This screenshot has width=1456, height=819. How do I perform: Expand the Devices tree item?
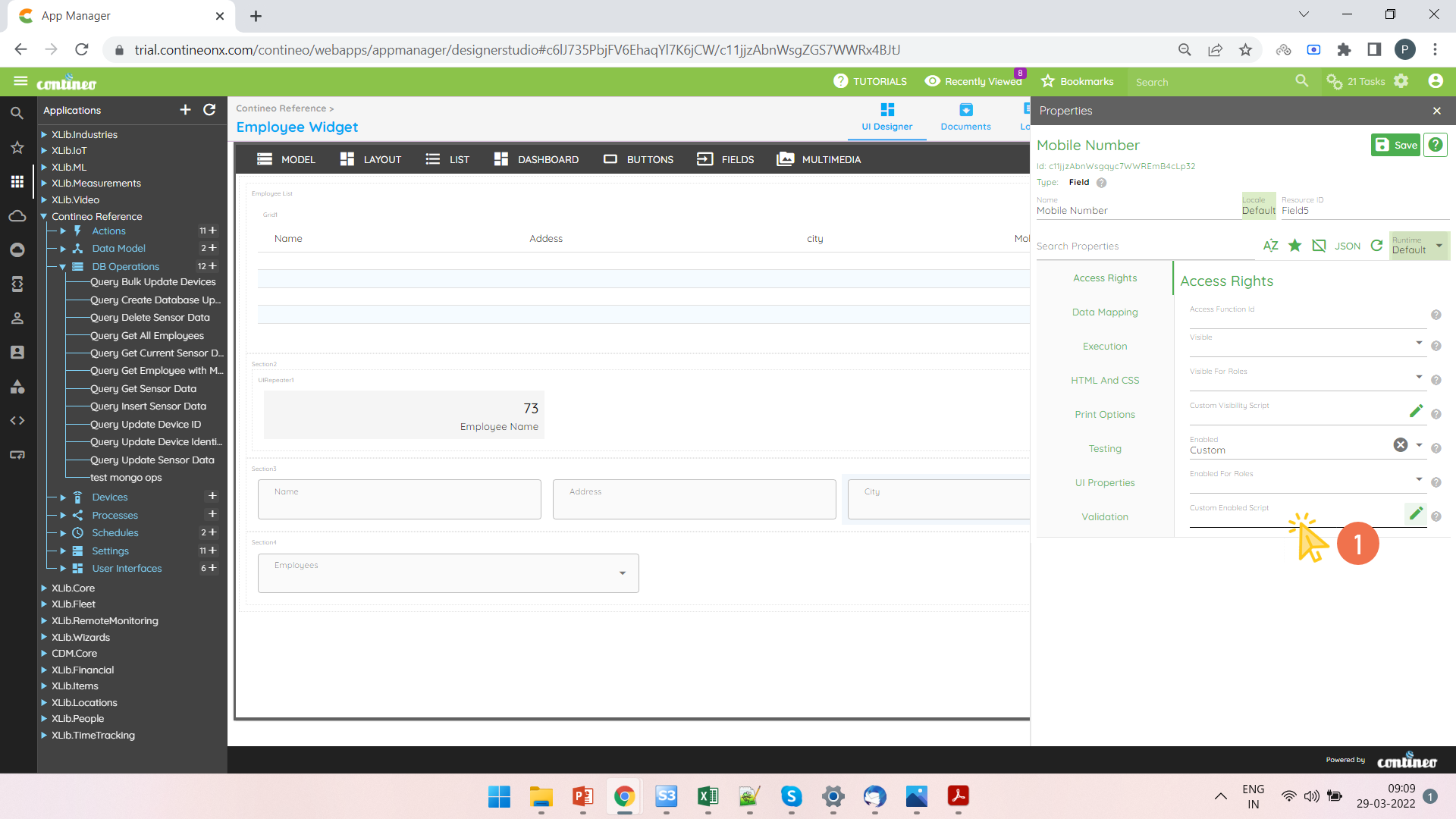(63, 497)
